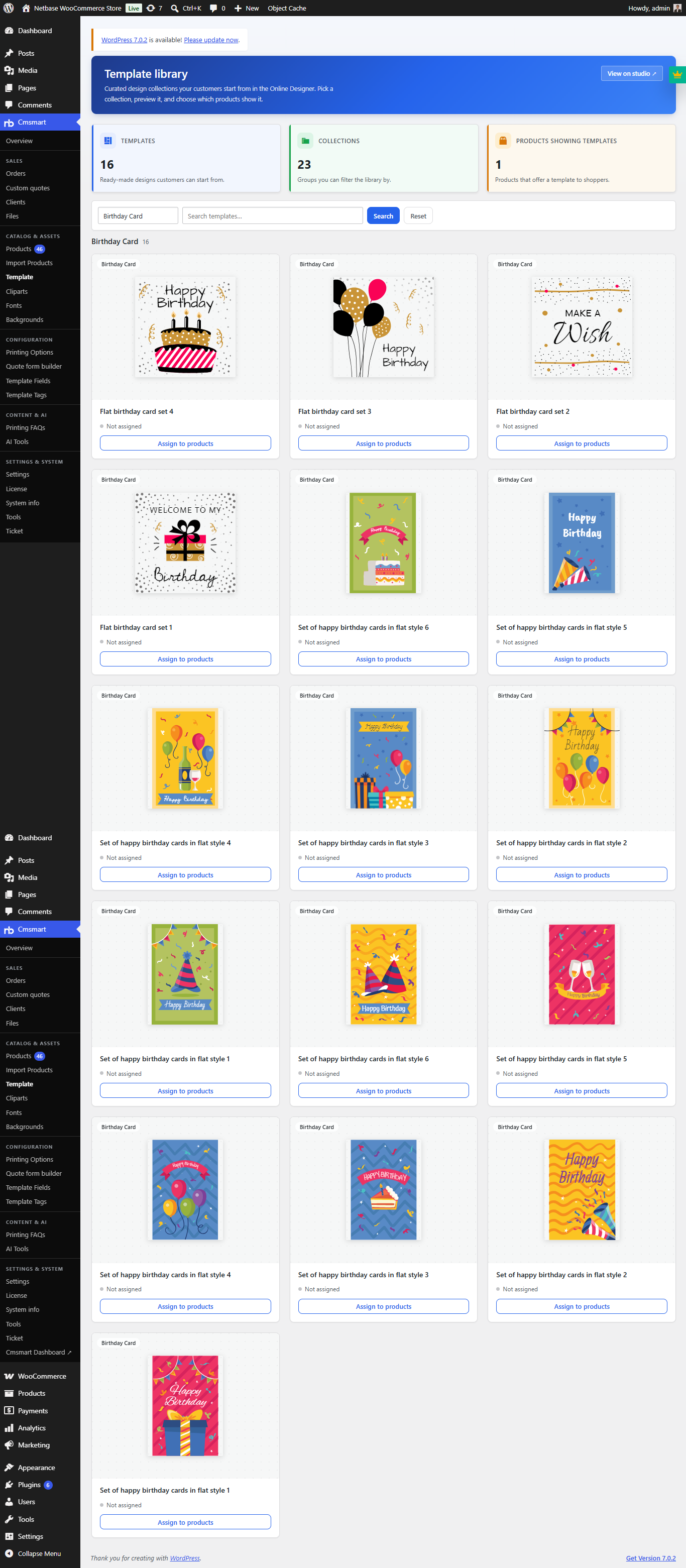Click the Collapse Menu label
This screenshot has height=1568, width=686.
click(x=39, y=1553)
